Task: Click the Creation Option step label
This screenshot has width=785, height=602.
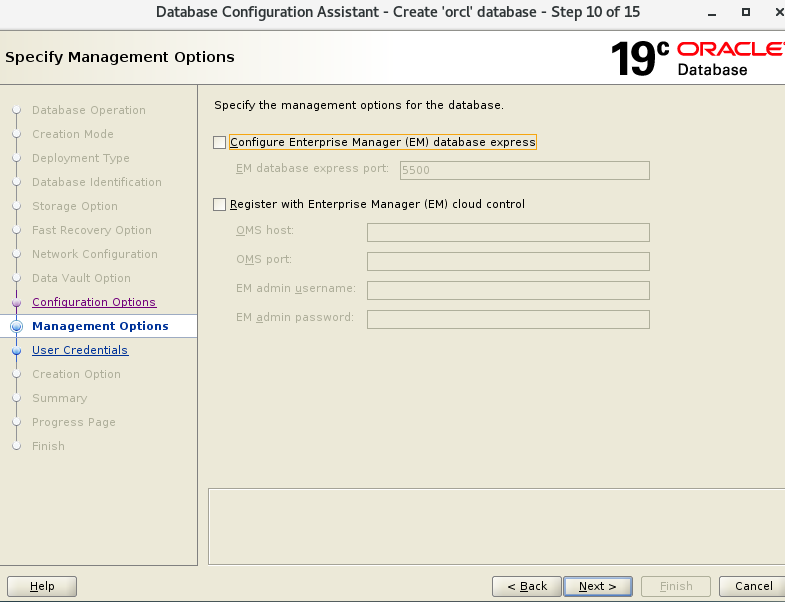Action: 76,374
